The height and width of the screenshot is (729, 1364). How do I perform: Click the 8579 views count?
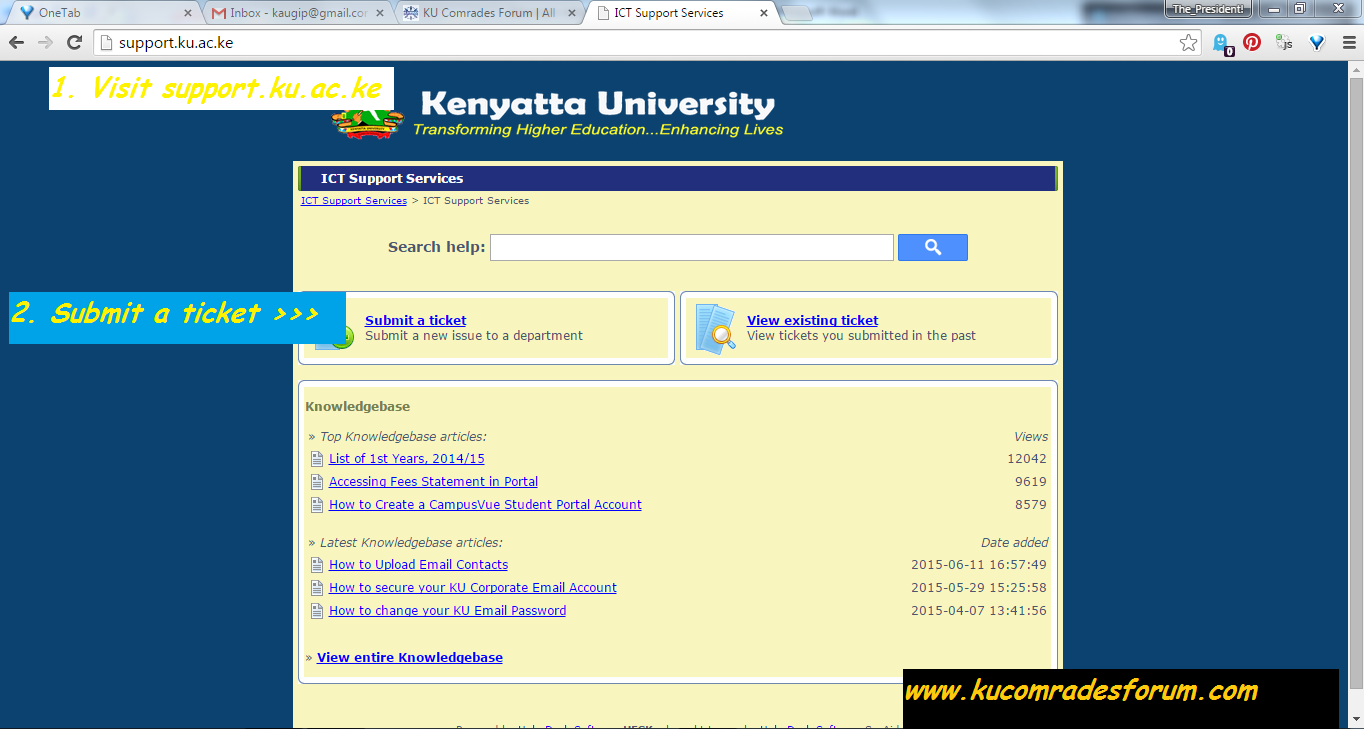coord(1031,505)
